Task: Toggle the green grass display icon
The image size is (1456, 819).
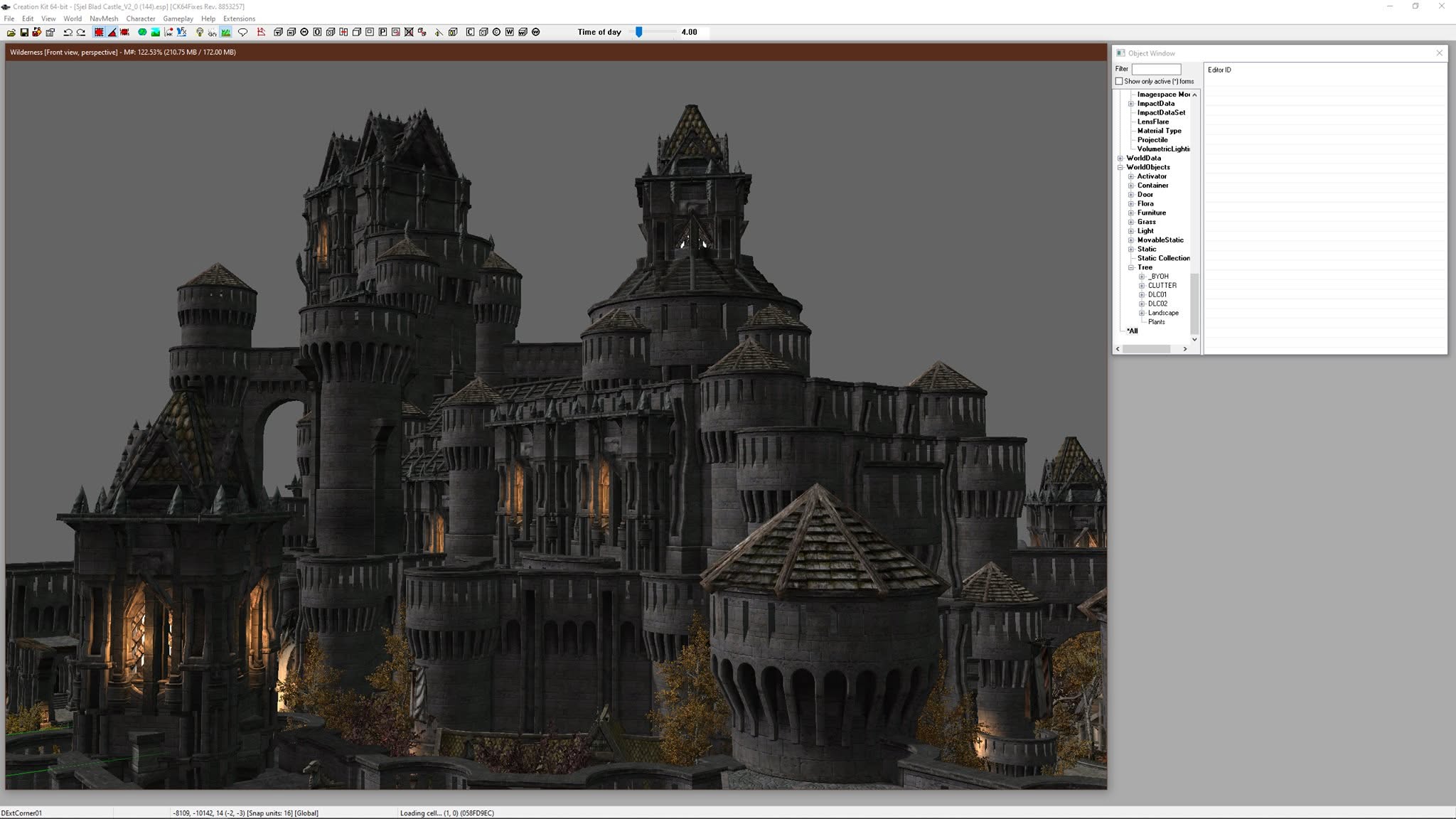Action: [226, 32]
